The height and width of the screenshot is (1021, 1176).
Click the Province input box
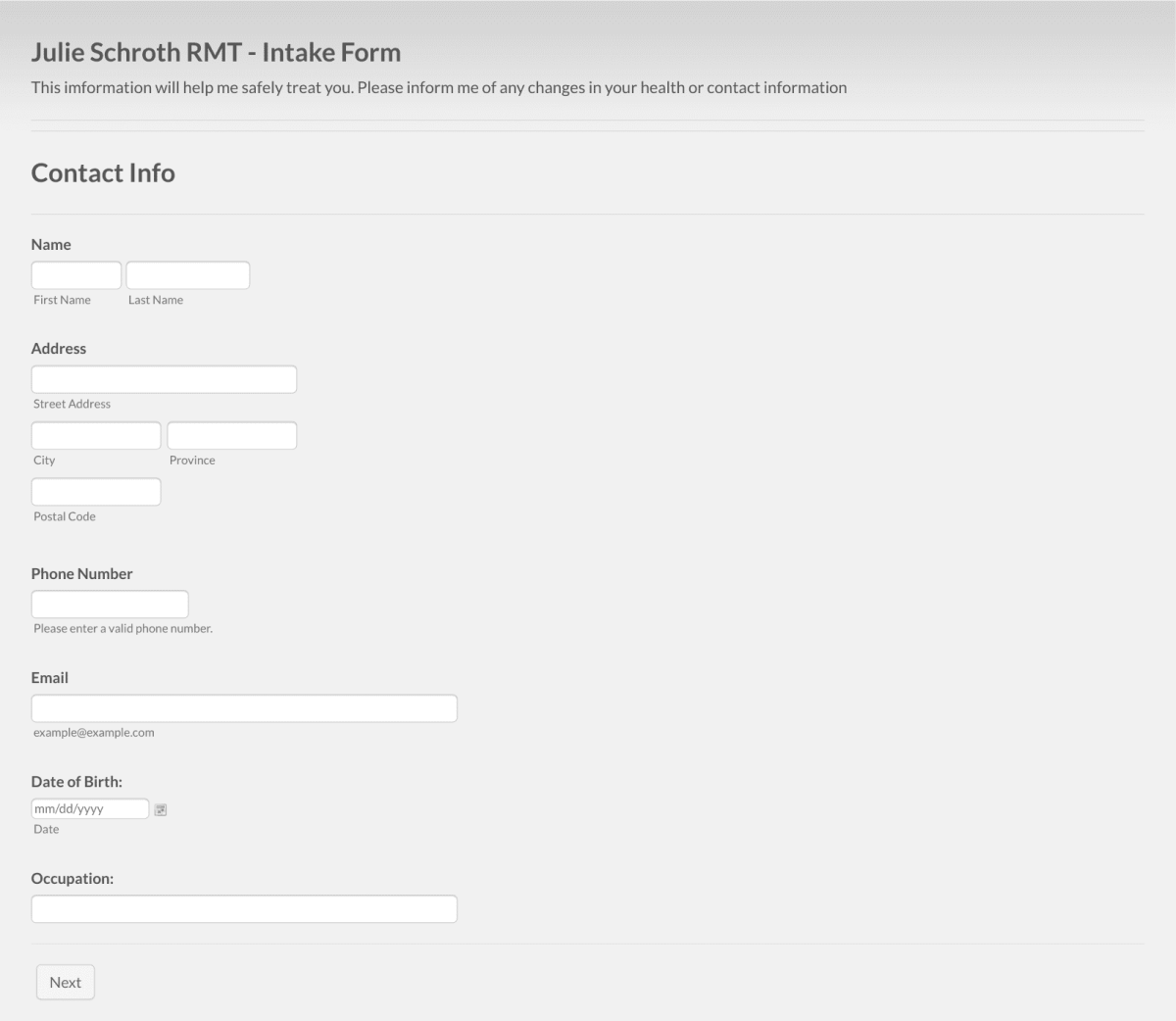231,434
